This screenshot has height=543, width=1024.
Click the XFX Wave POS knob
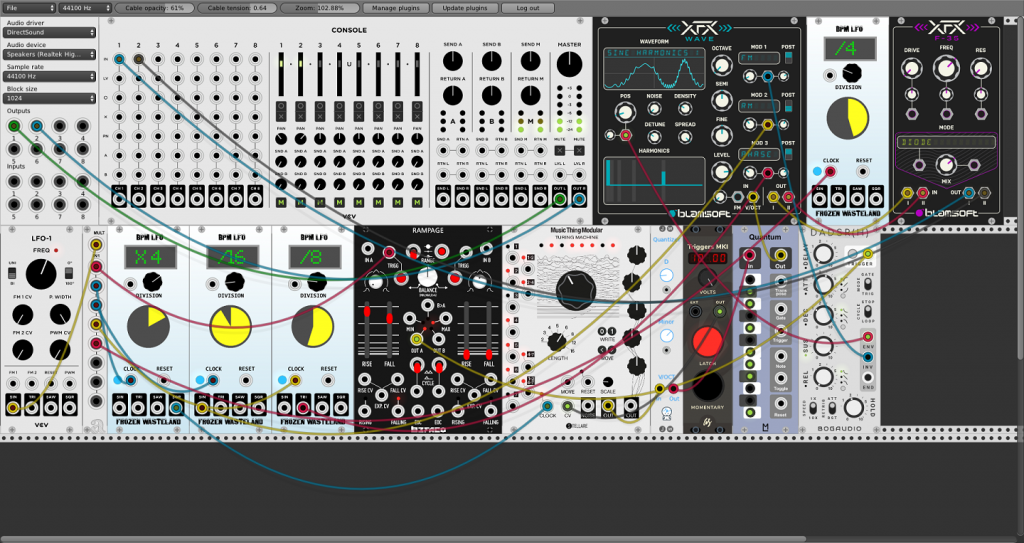pyautogui.click(x=625, y=113)
